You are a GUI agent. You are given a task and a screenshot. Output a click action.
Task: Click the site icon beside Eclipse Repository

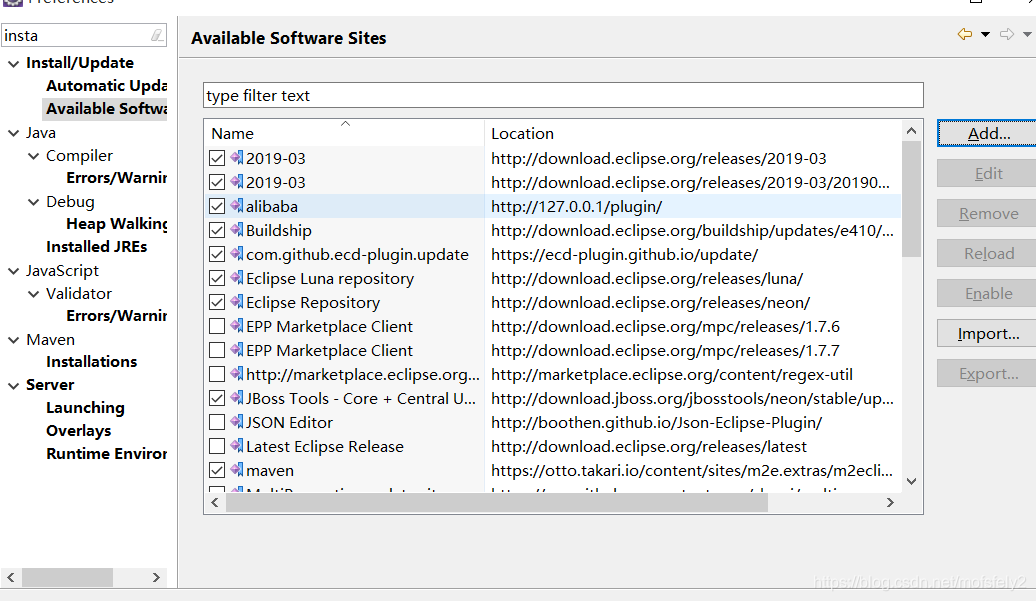[237, 302]
